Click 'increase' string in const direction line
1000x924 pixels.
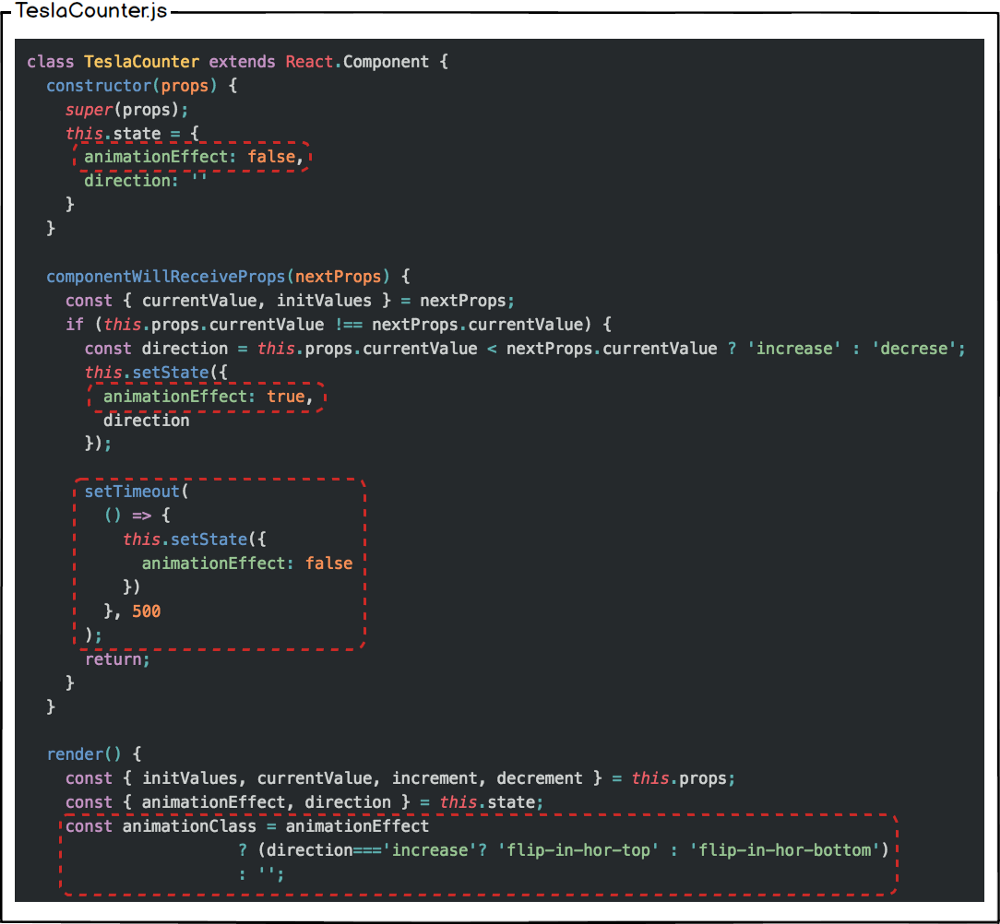click(794, 348)
